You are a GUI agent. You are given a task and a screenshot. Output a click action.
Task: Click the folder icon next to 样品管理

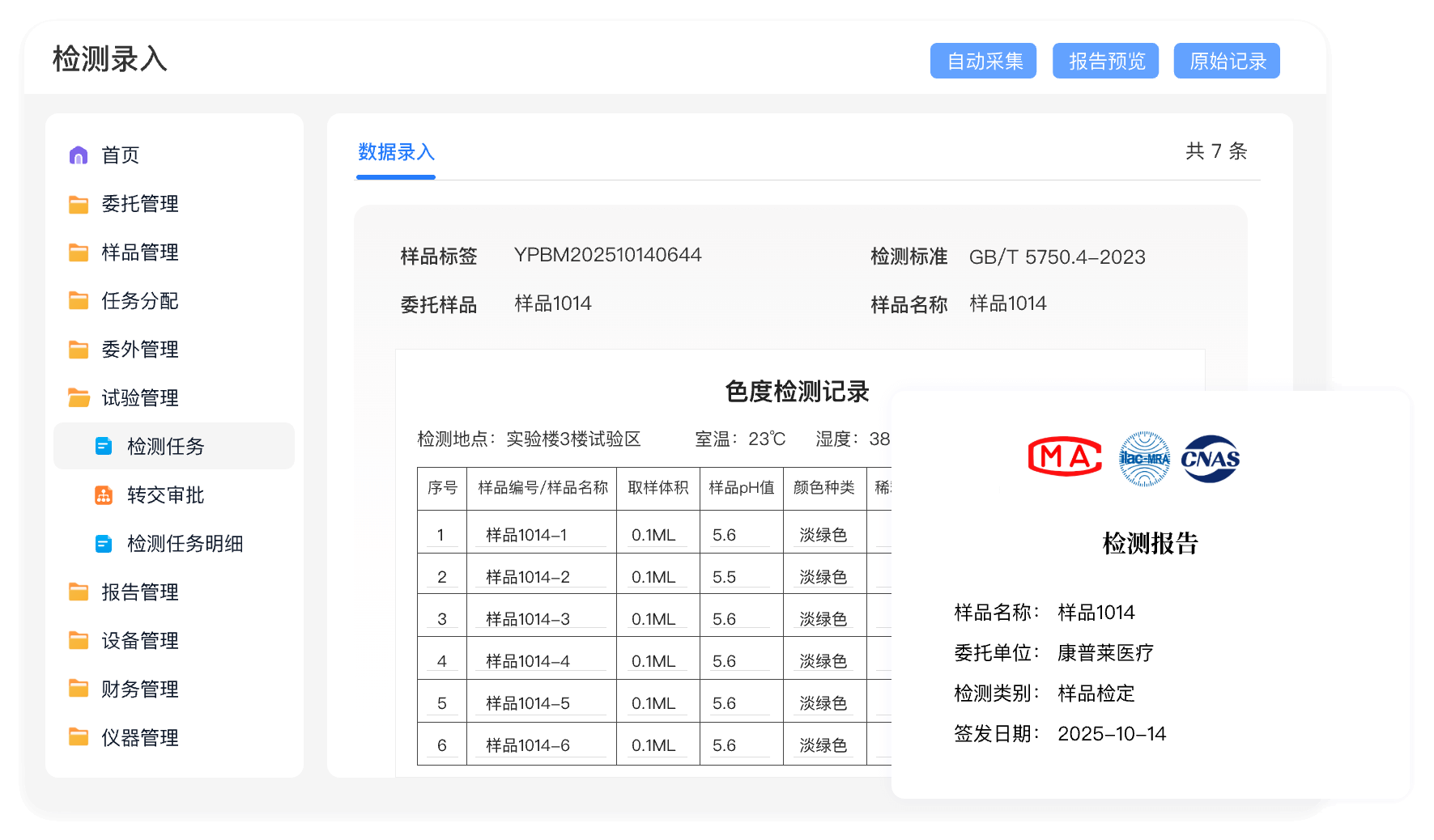(79, 252)
